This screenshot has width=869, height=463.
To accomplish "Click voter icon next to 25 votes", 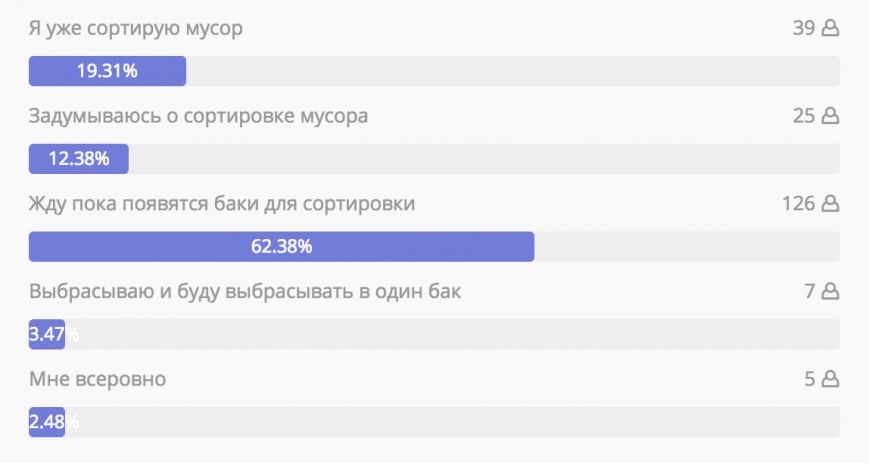I will click(830, 115).
